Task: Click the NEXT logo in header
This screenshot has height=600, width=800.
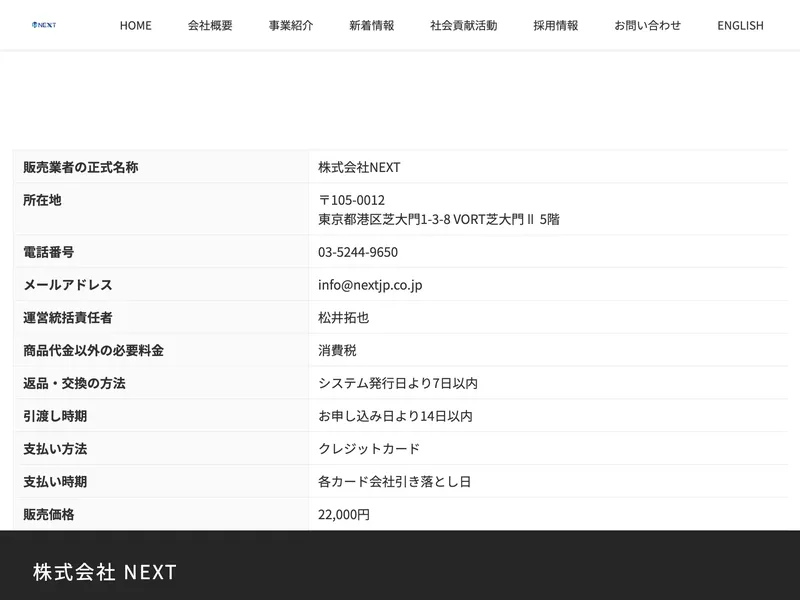Action: (x=44, y=25)
